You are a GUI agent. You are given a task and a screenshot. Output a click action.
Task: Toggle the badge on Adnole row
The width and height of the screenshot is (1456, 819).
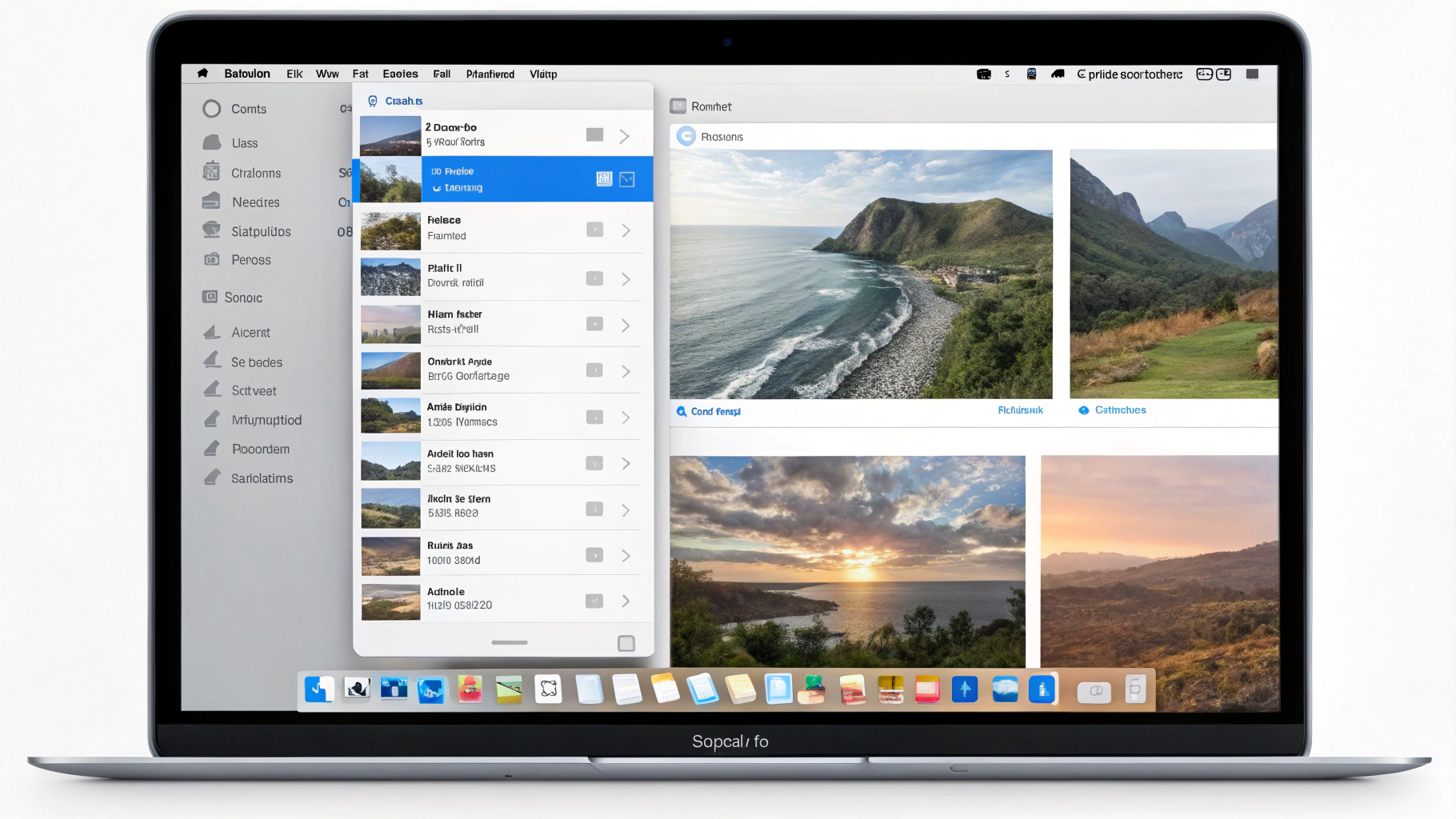coord(594,601)
